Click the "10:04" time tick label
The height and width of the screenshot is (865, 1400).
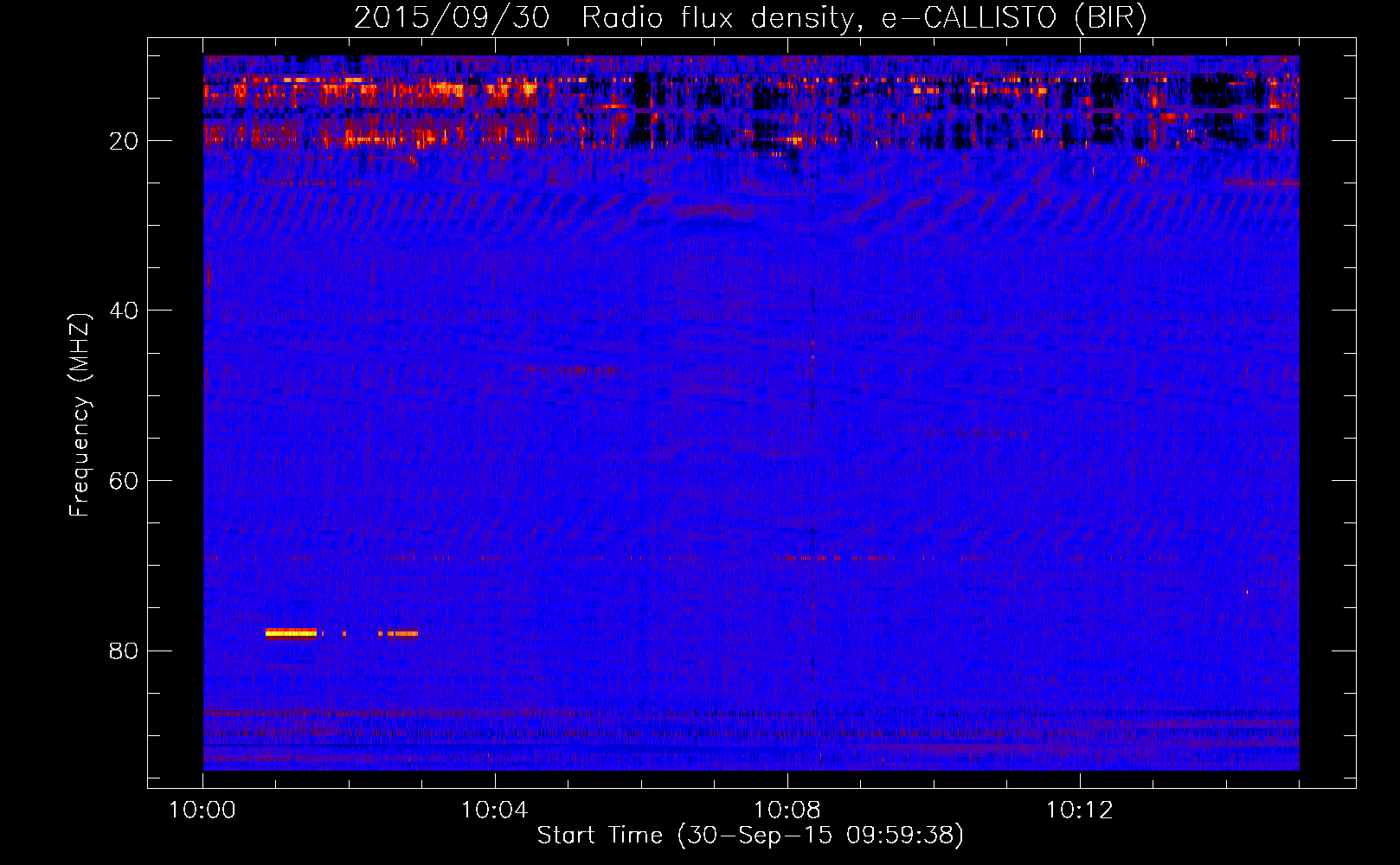point(494,811)
